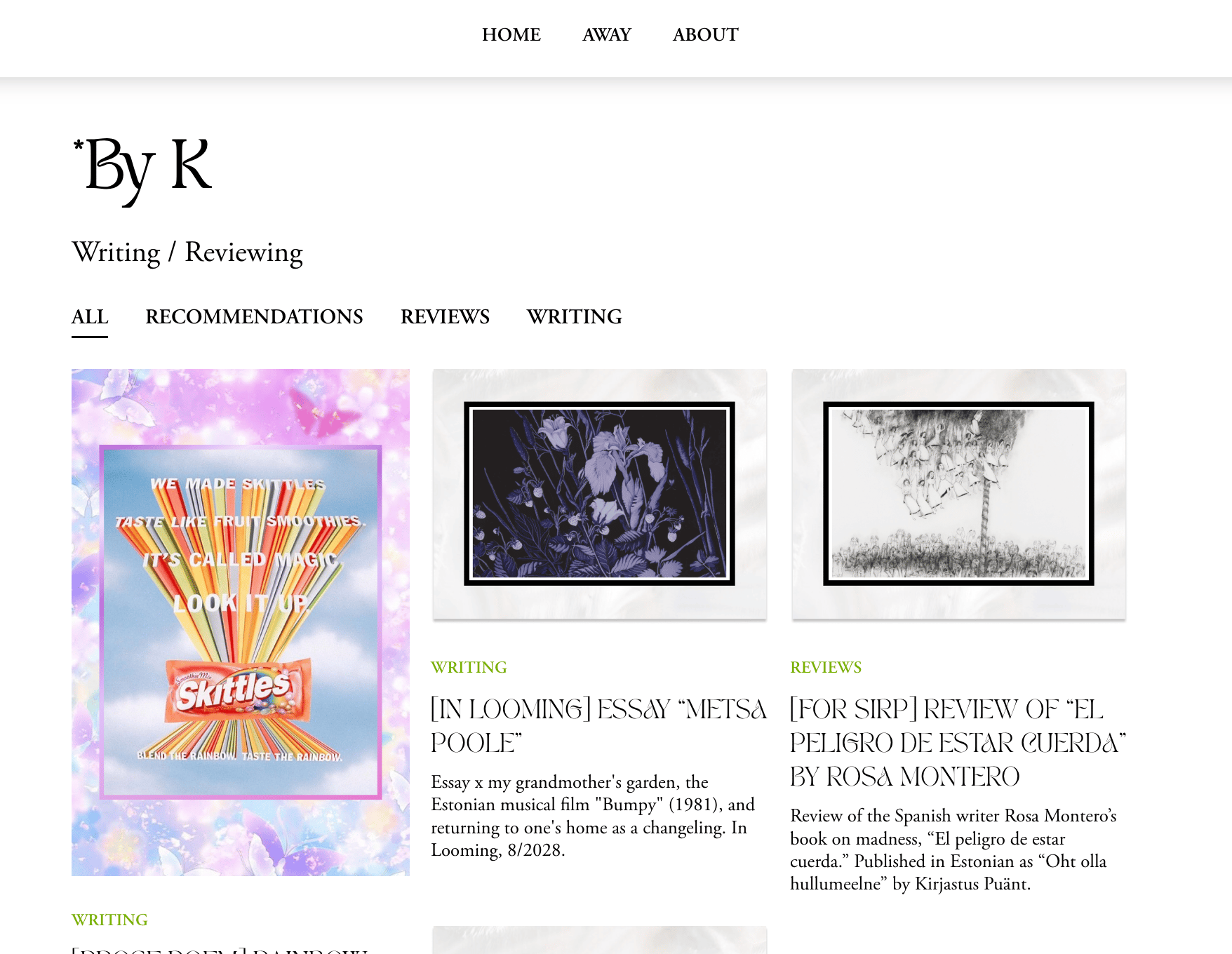Click the *By K site title

click(x=142, y=168)
